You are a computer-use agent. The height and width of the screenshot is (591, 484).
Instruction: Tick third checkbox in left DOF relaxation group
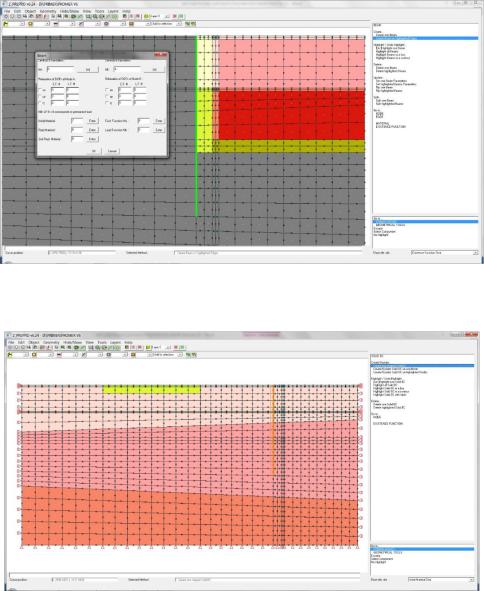click(x=40, y=103)
